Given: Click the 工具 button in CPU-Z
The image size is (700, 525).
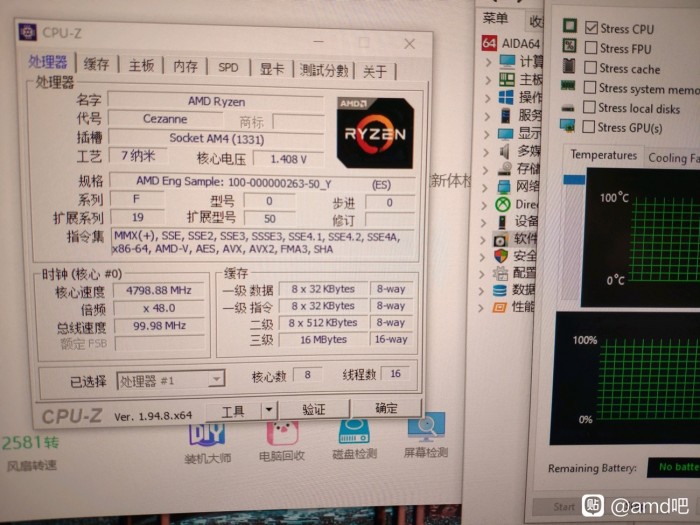Looking at the screenshot, I should 233,410.
